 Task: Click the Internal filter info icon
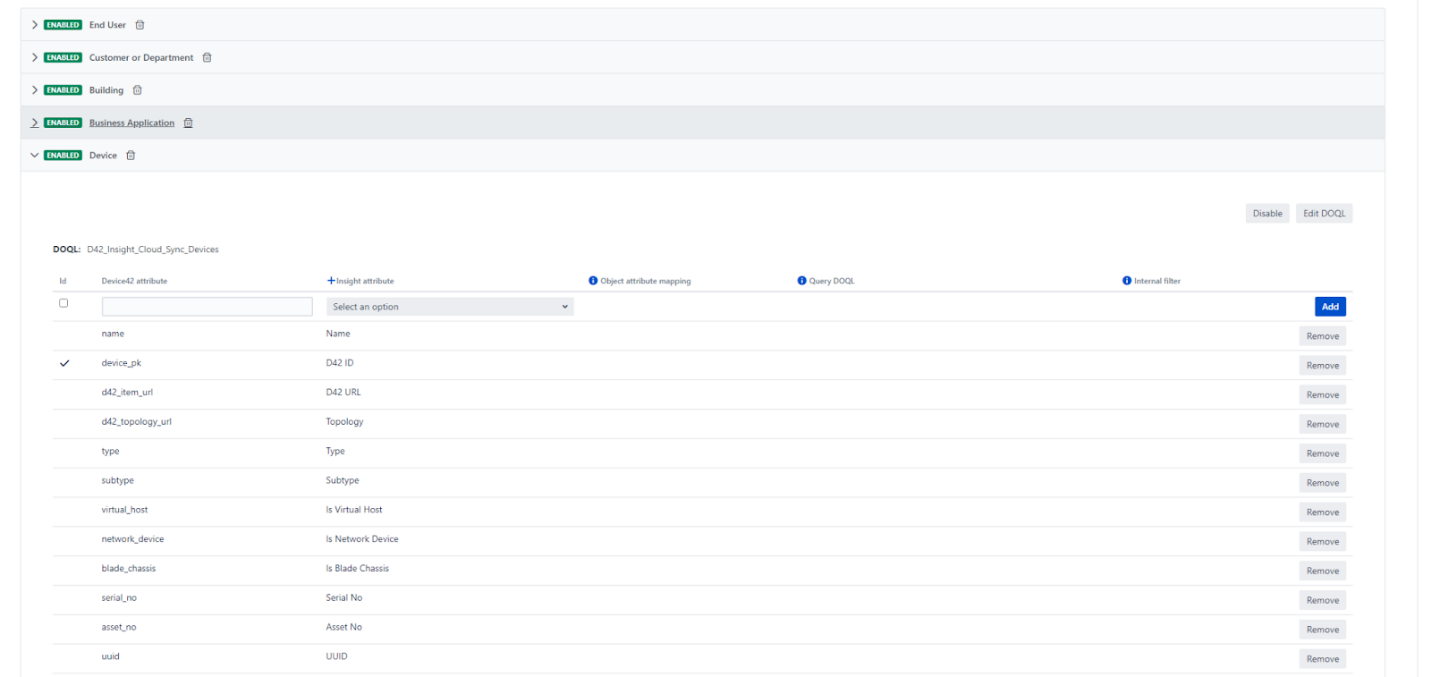[1127, 281]
